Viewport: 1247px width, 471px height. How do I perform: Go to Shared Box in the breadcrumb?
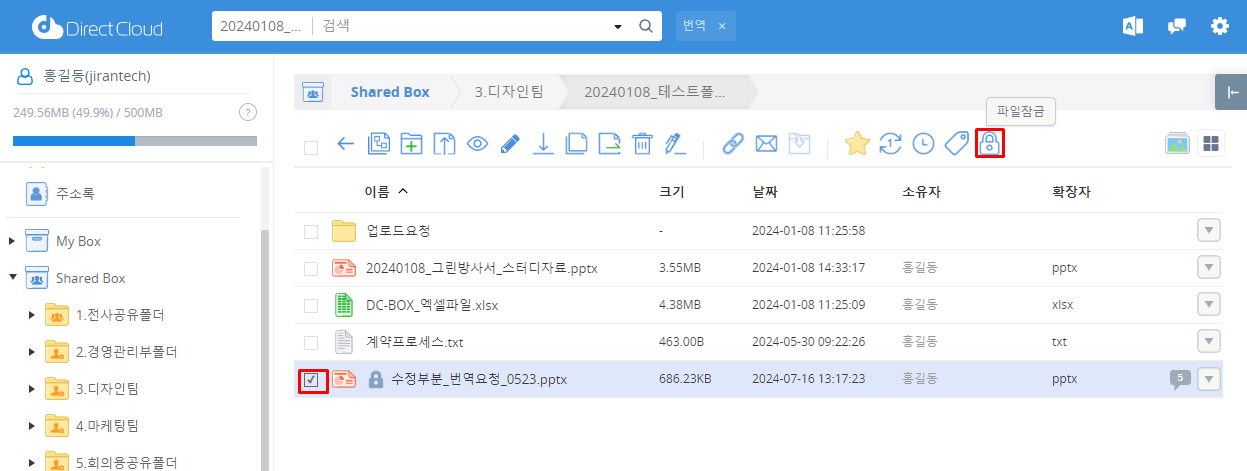[389, 92]
